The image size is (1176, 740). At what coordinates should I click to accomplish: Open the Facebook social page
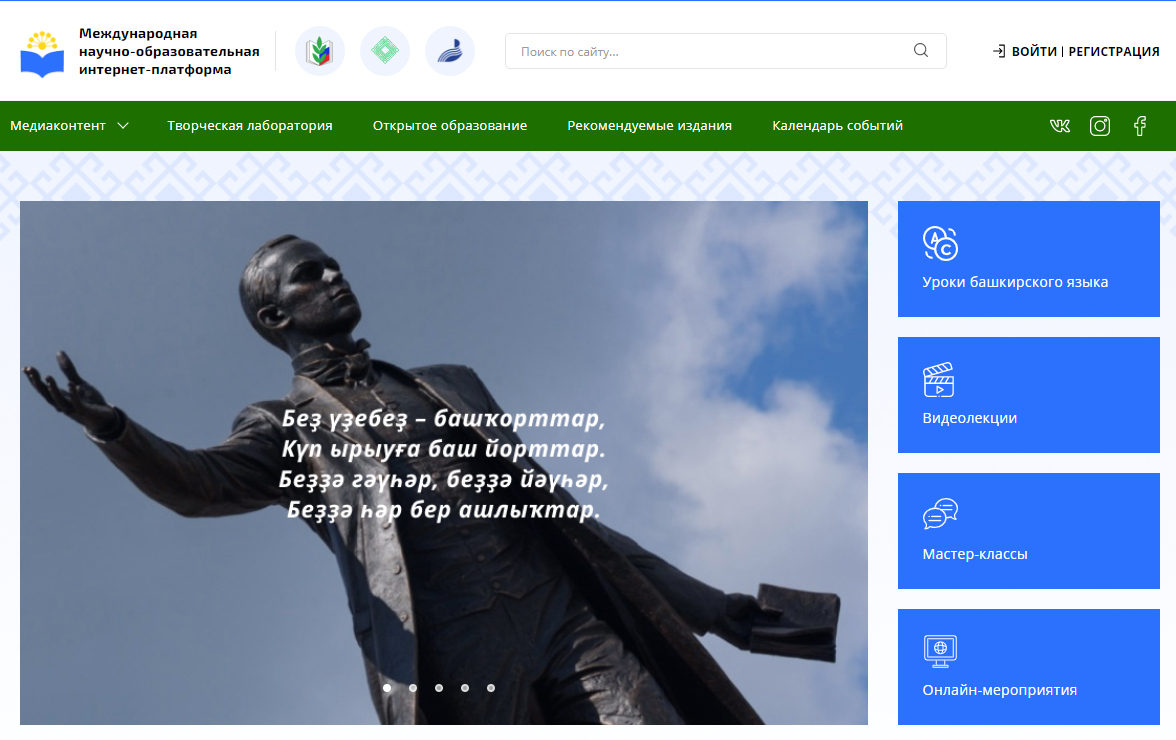(1140, 126)
